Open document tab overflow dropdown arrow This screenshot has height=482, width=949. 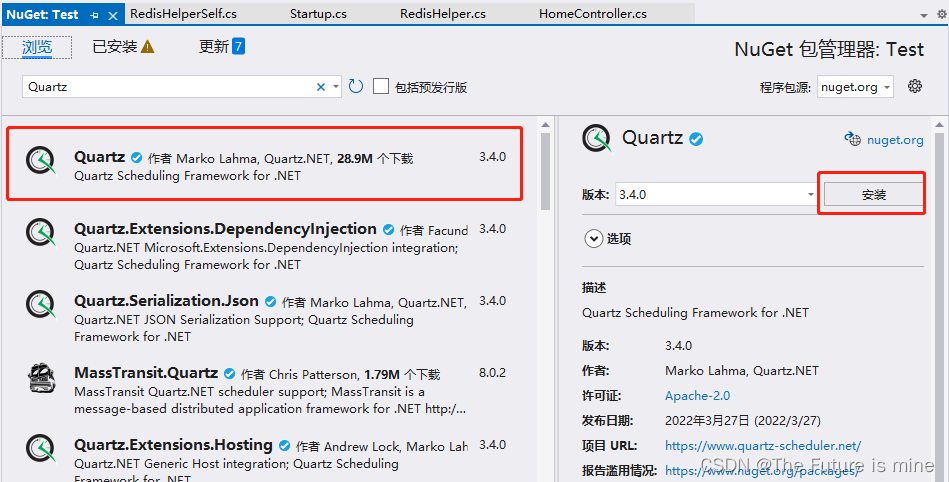pos(924,15)
